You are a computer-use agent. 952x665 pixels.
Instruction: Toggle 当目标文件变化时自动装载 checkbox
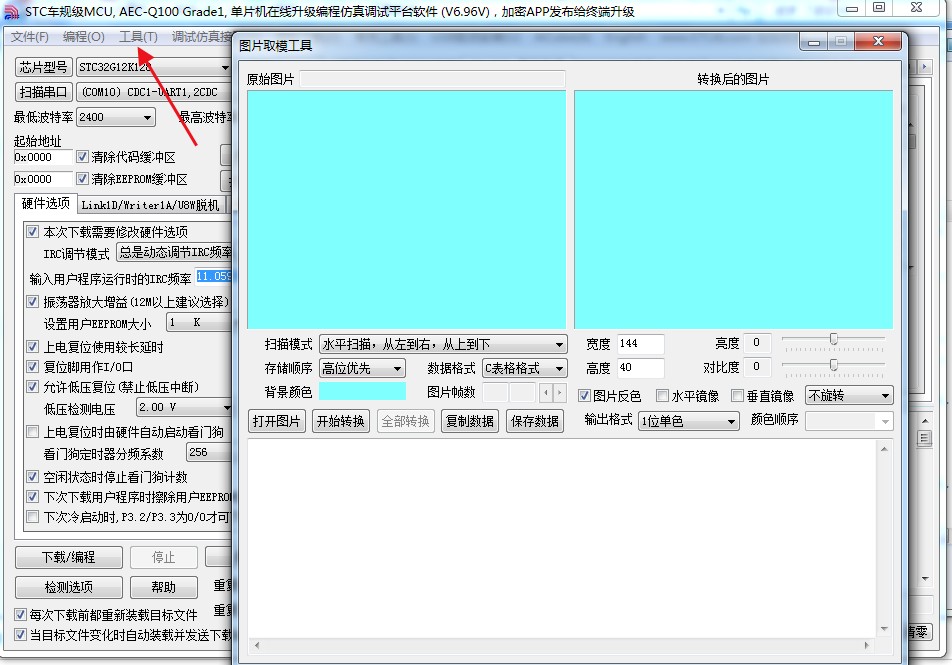coord(20,635)
